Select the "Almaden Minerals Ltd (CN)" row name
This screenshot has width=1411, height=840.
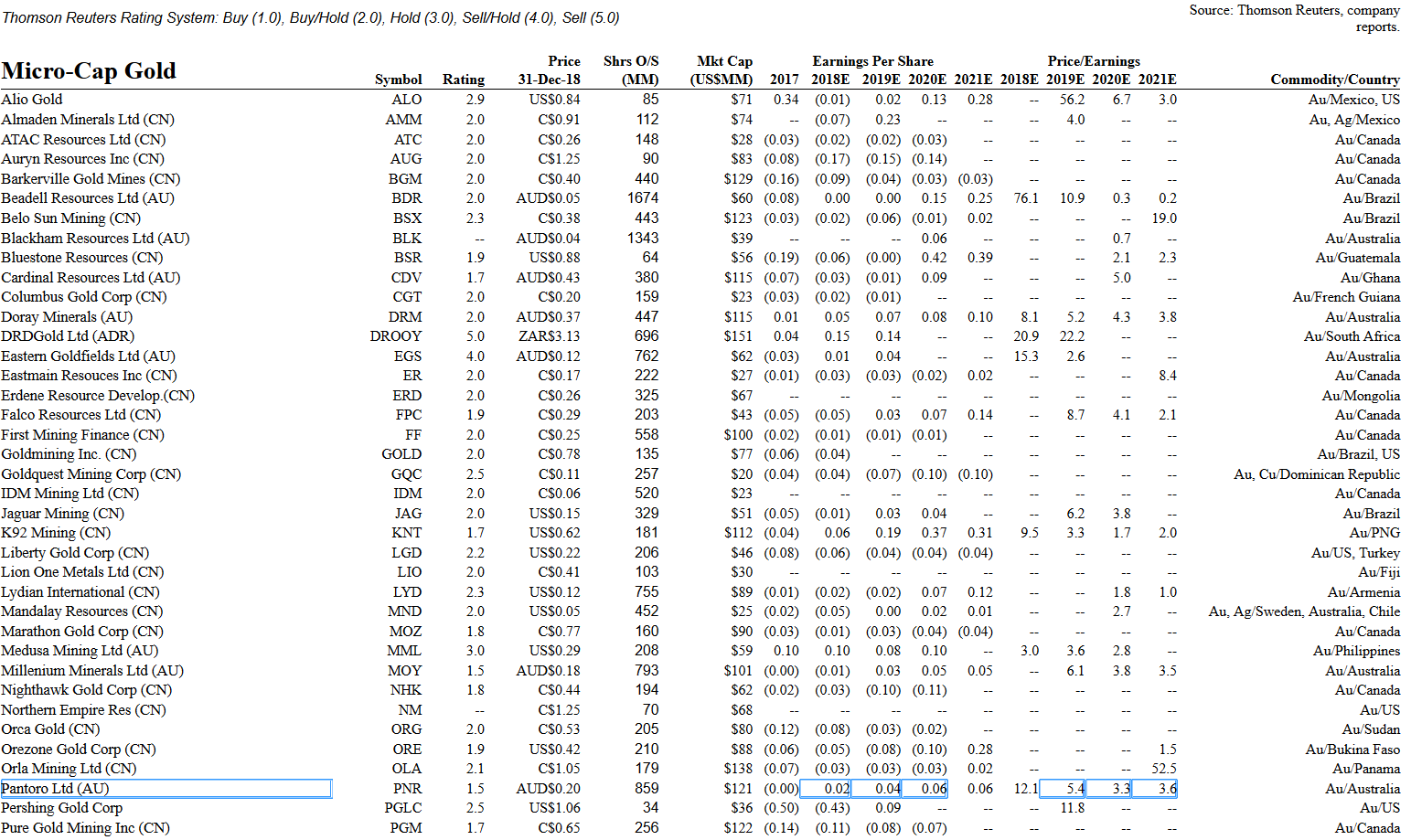coord(88,120)
